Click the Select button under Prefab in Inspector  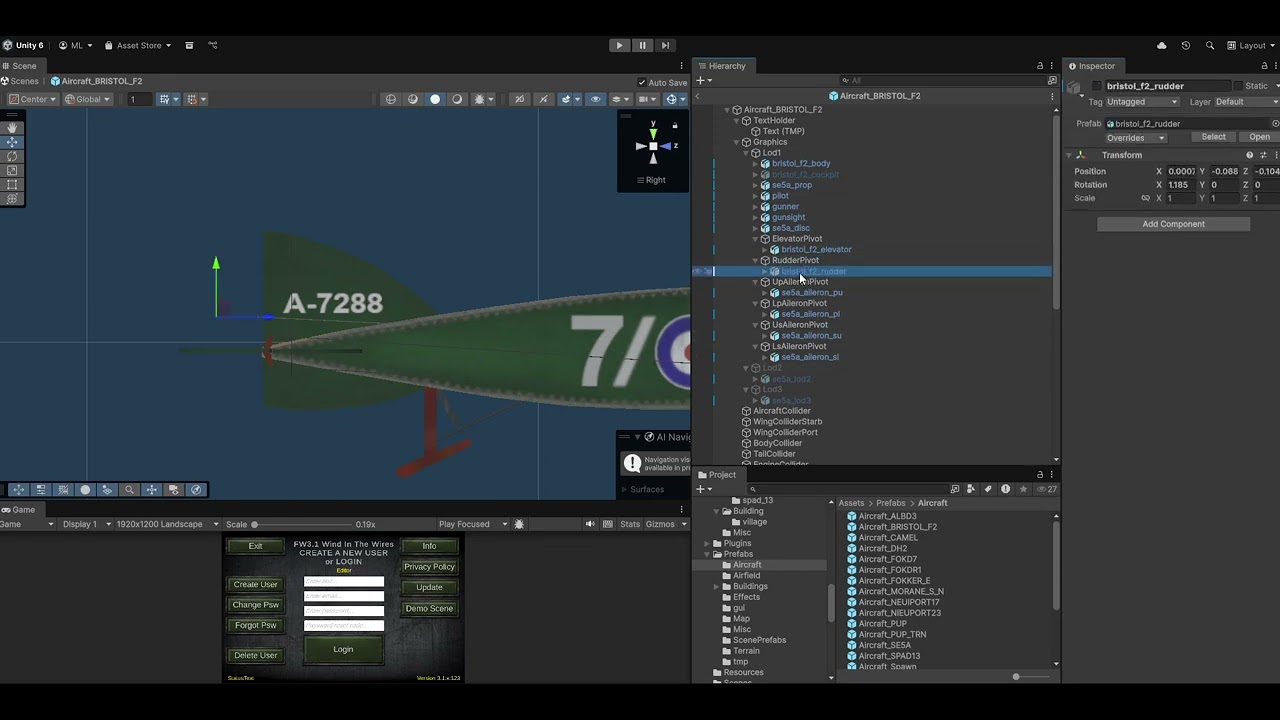pyautogui.click(x=1213, y=137)
